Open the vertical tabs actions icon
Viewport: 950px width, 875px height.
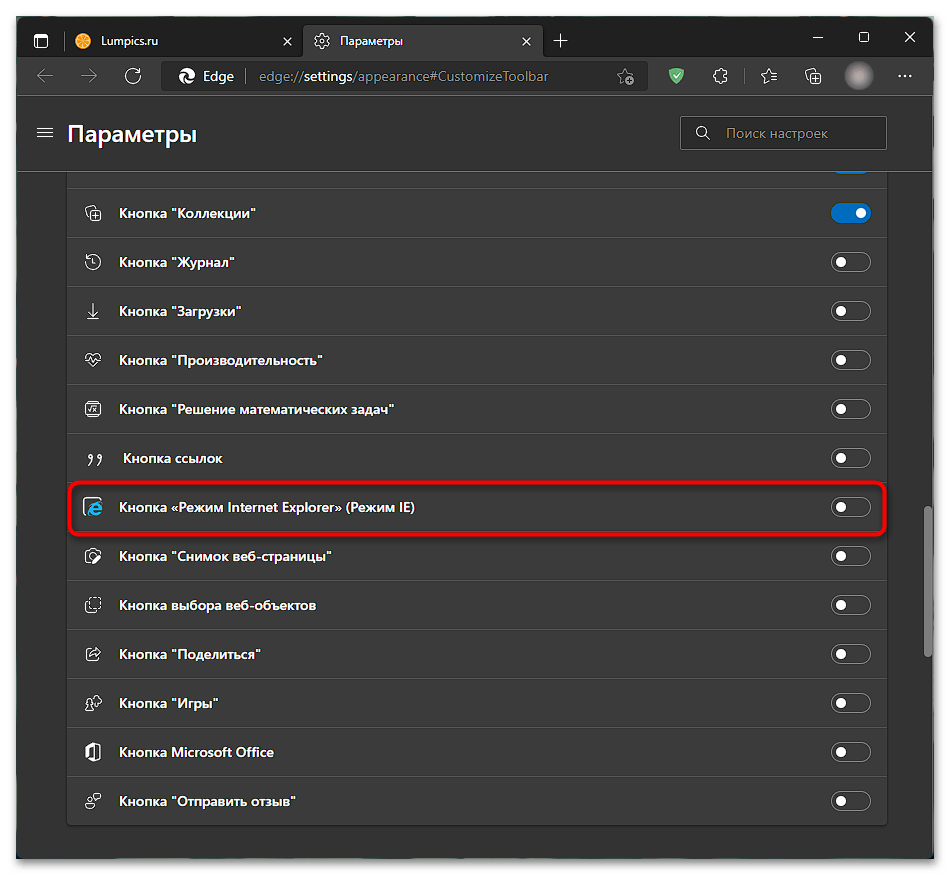pyautogui.click(x=41, y=41)
